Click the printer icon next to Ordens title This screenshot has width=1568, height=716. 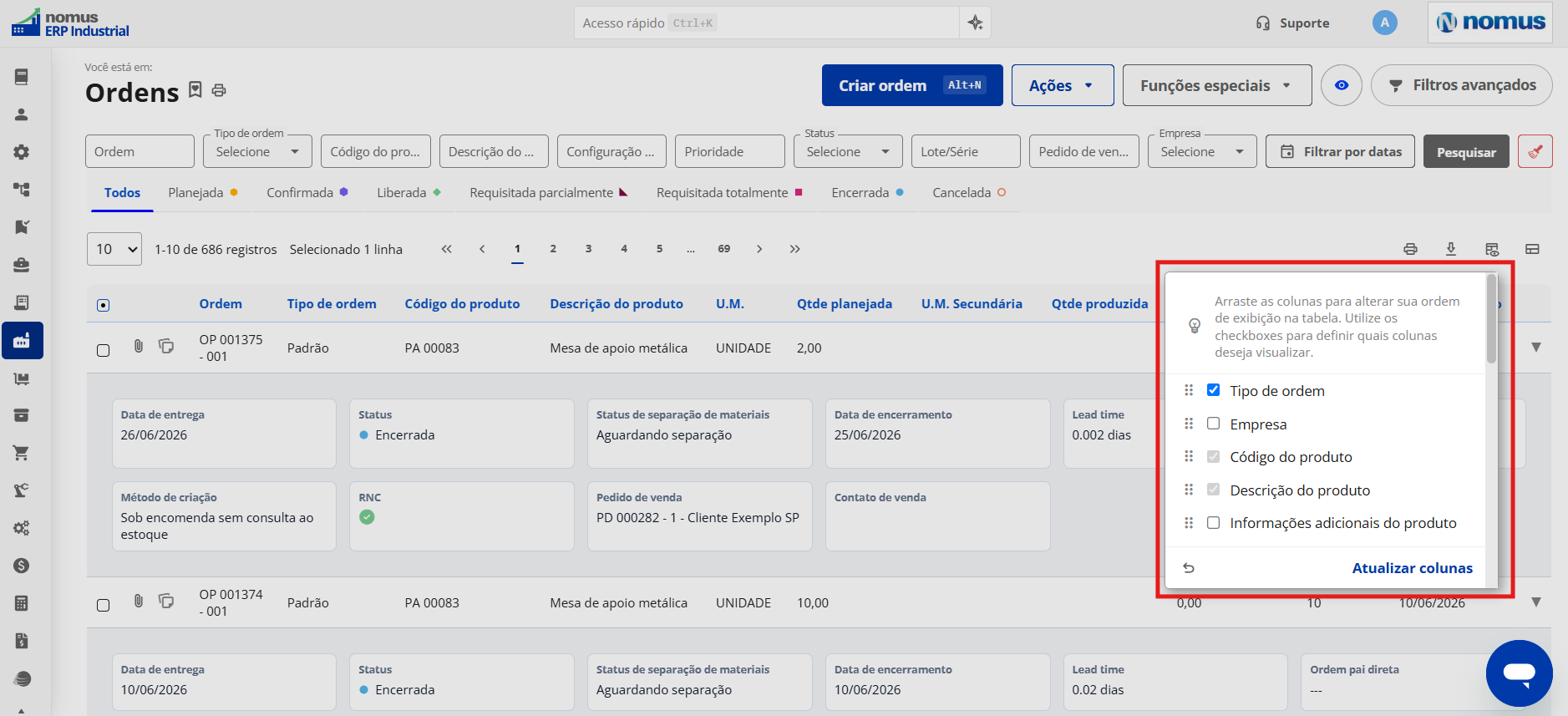tap(219, 90)
